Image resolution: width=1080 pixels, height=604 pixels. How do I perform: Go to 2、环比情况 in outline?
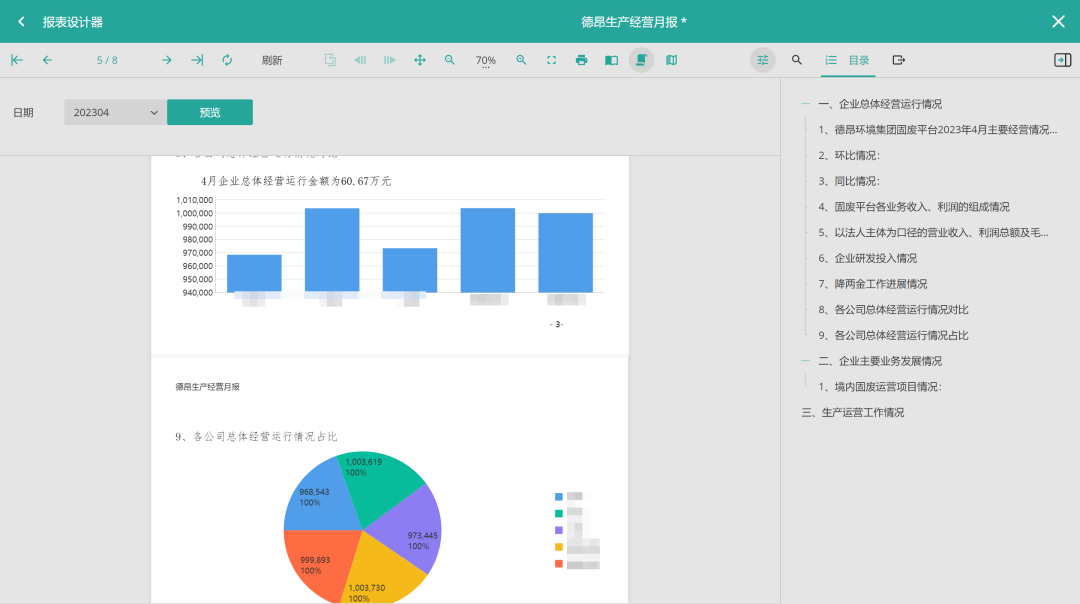coord(849,156)
